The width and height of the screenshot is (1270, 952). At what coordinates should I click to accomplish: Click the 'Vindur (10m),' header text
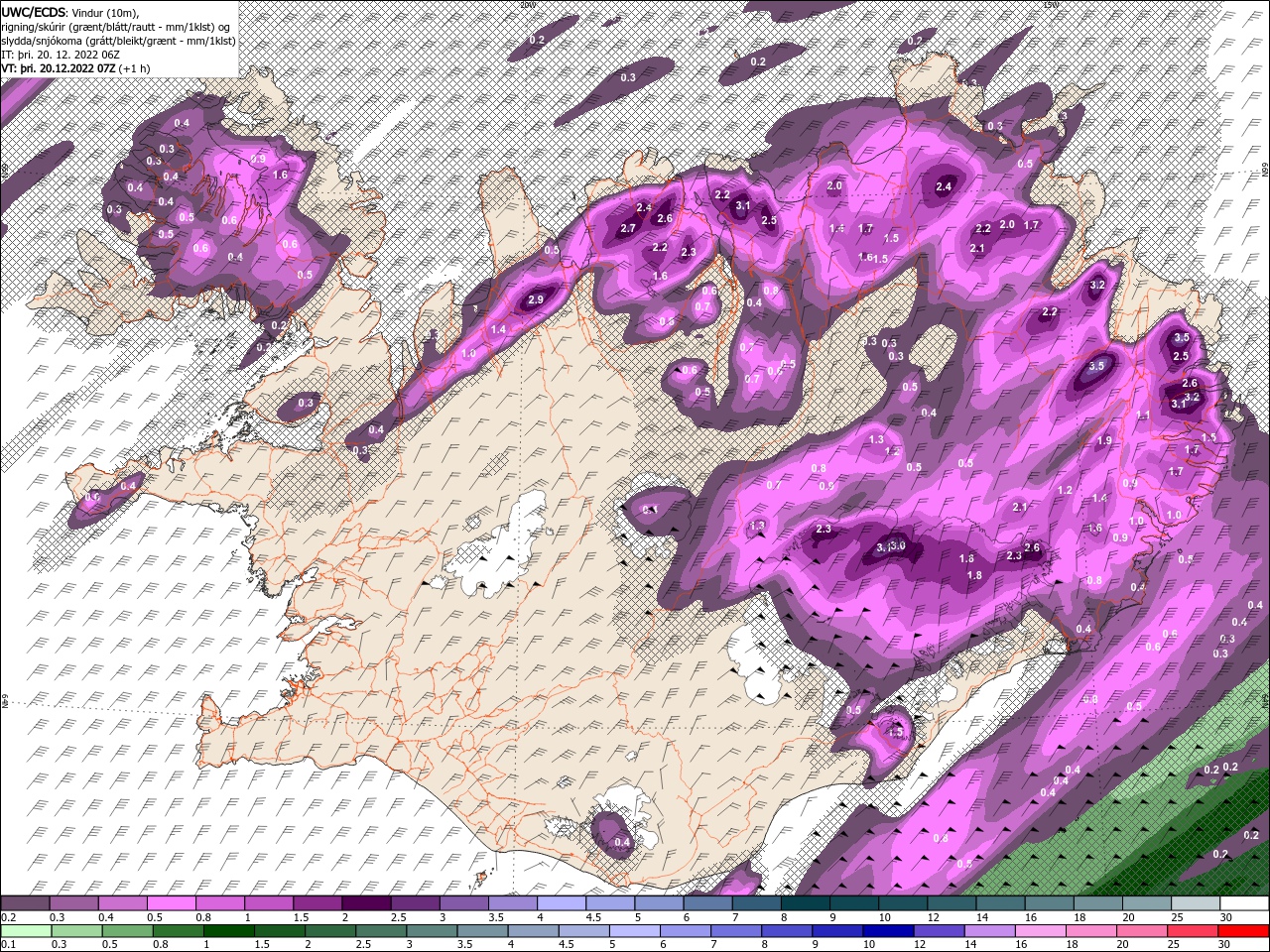coord(106,11)
